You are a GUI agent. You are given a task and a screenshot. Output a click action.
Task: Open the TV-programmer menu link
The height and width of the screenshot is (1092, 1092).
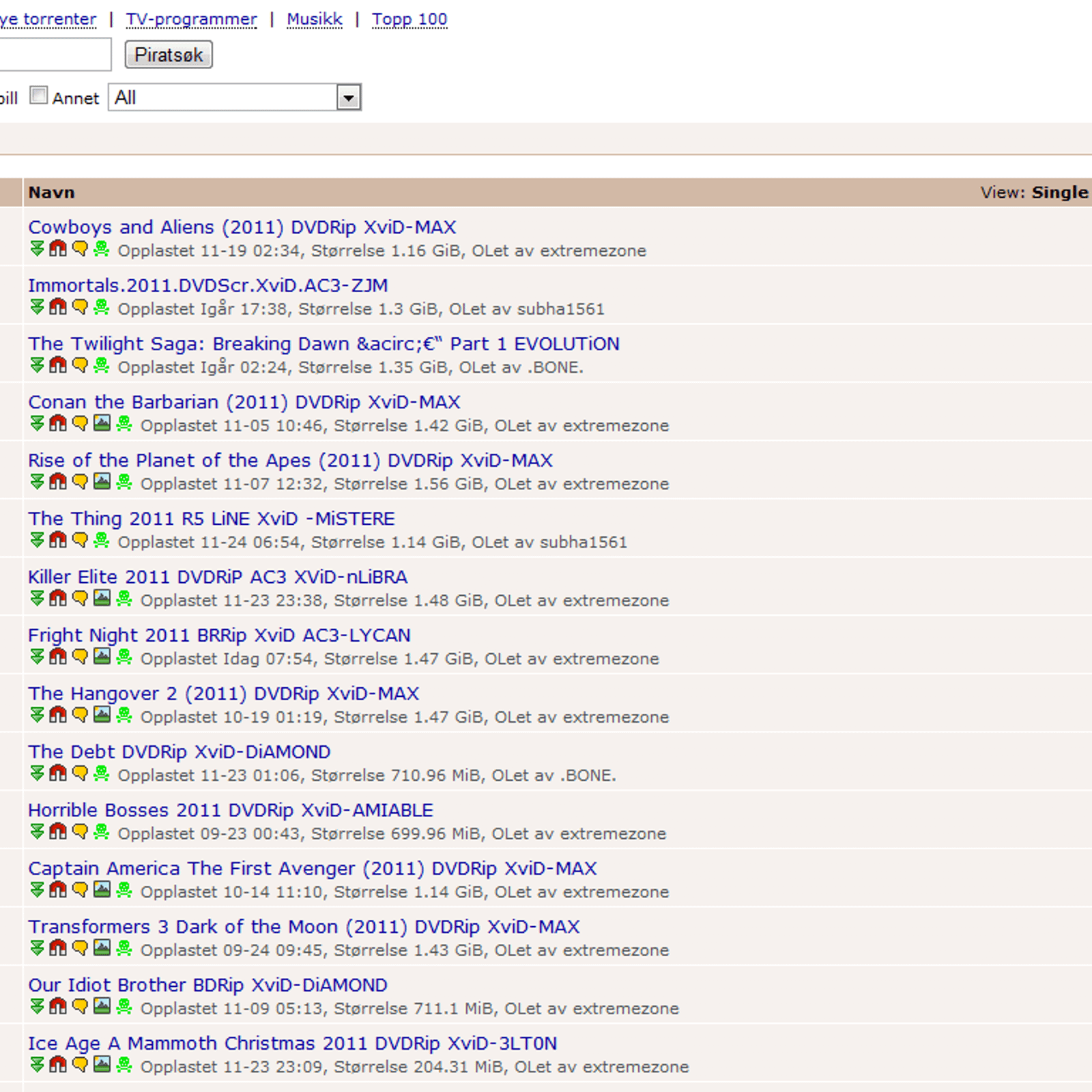click(x=191, y=19)
